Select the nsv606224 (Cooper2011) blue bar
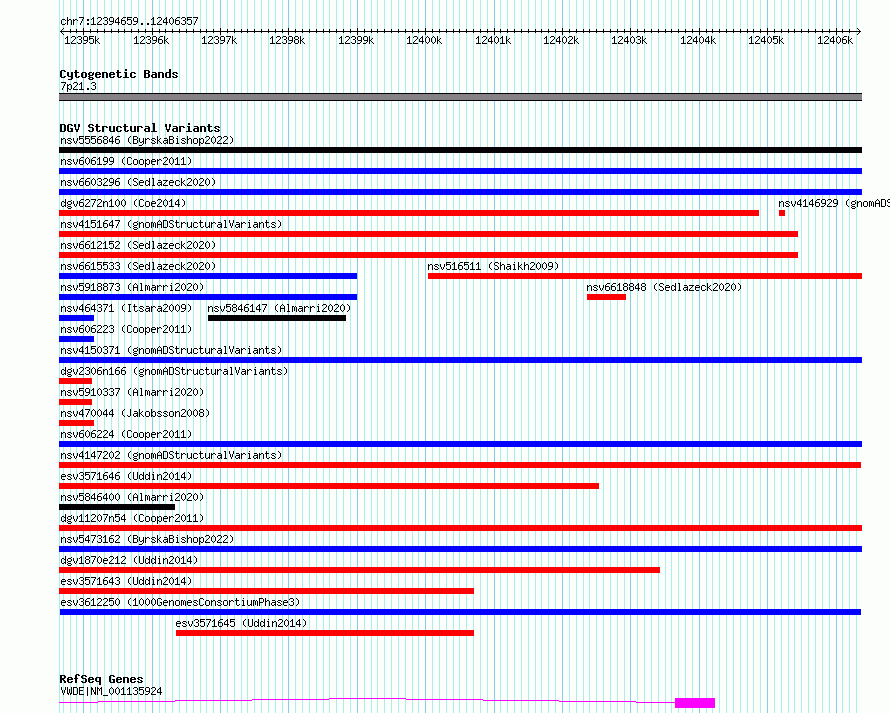The image size is (890, 713). pos(460,444)
